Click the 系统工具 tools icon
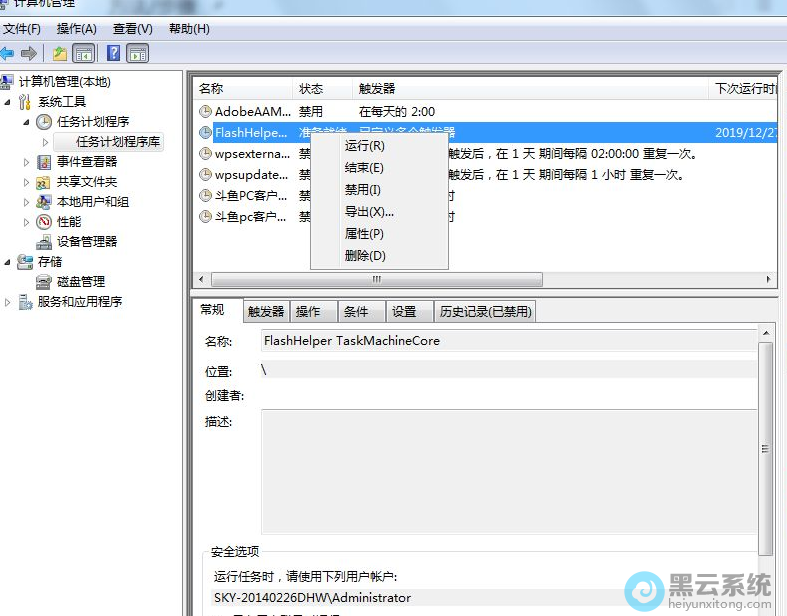This screenshot has height=616, width=787. pos(25,102)
